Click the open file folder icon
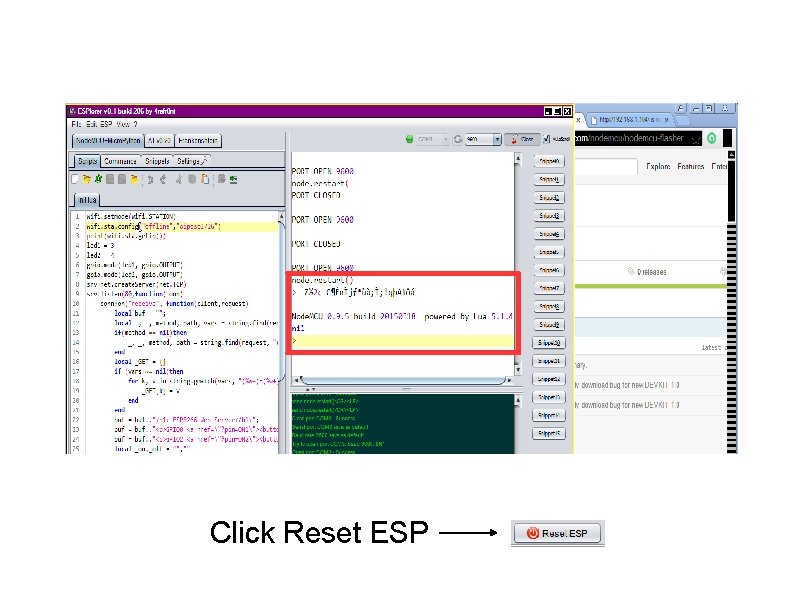The height and width of the screenshot is (595, 794). pyautogui.click(x=87, y=179)
